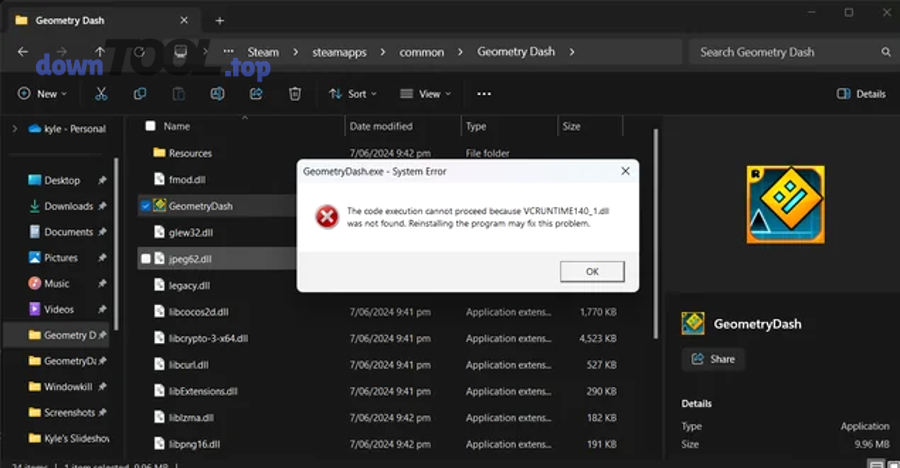Select the libcocos2d.dll file
Image resolution: width=900 pixels, height=468 pixels.
(x=198, y=312)
